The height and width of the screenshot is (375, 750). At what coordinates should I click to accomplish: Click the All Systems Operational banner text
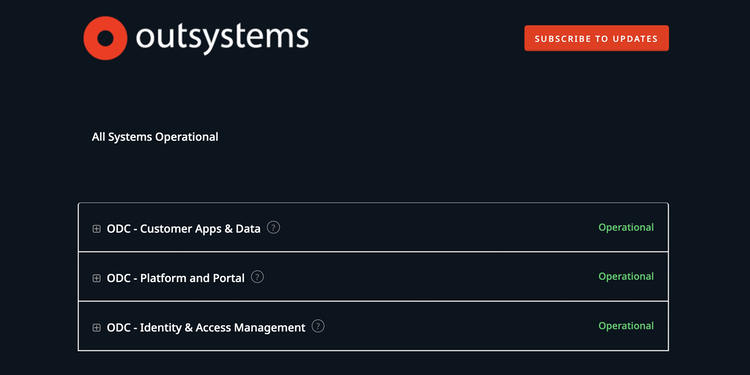point(155,137)
